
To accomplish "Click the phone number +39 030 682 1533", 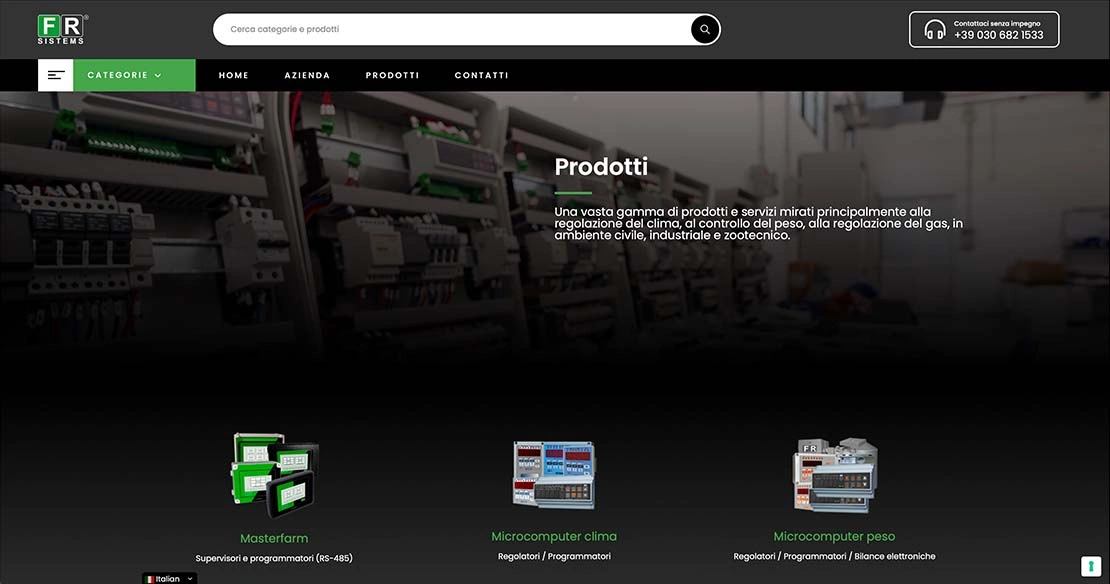I will tap(998, 35).
